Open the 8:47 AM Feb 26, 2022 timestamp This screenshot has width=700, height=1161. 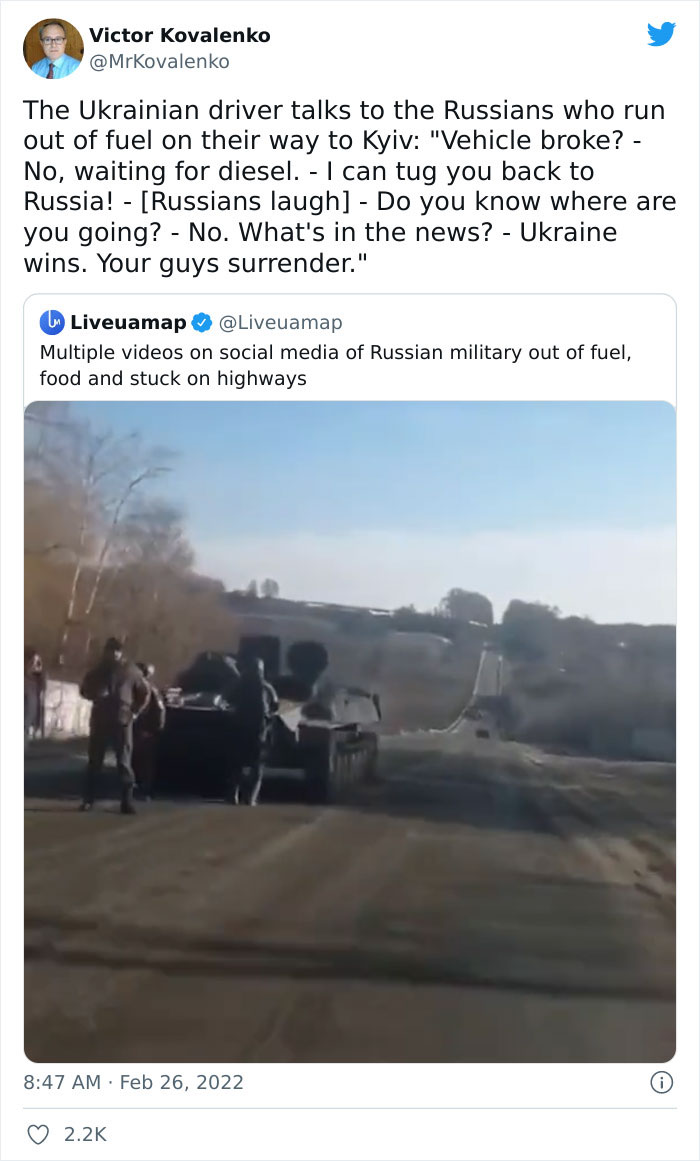coord(133,1083)
